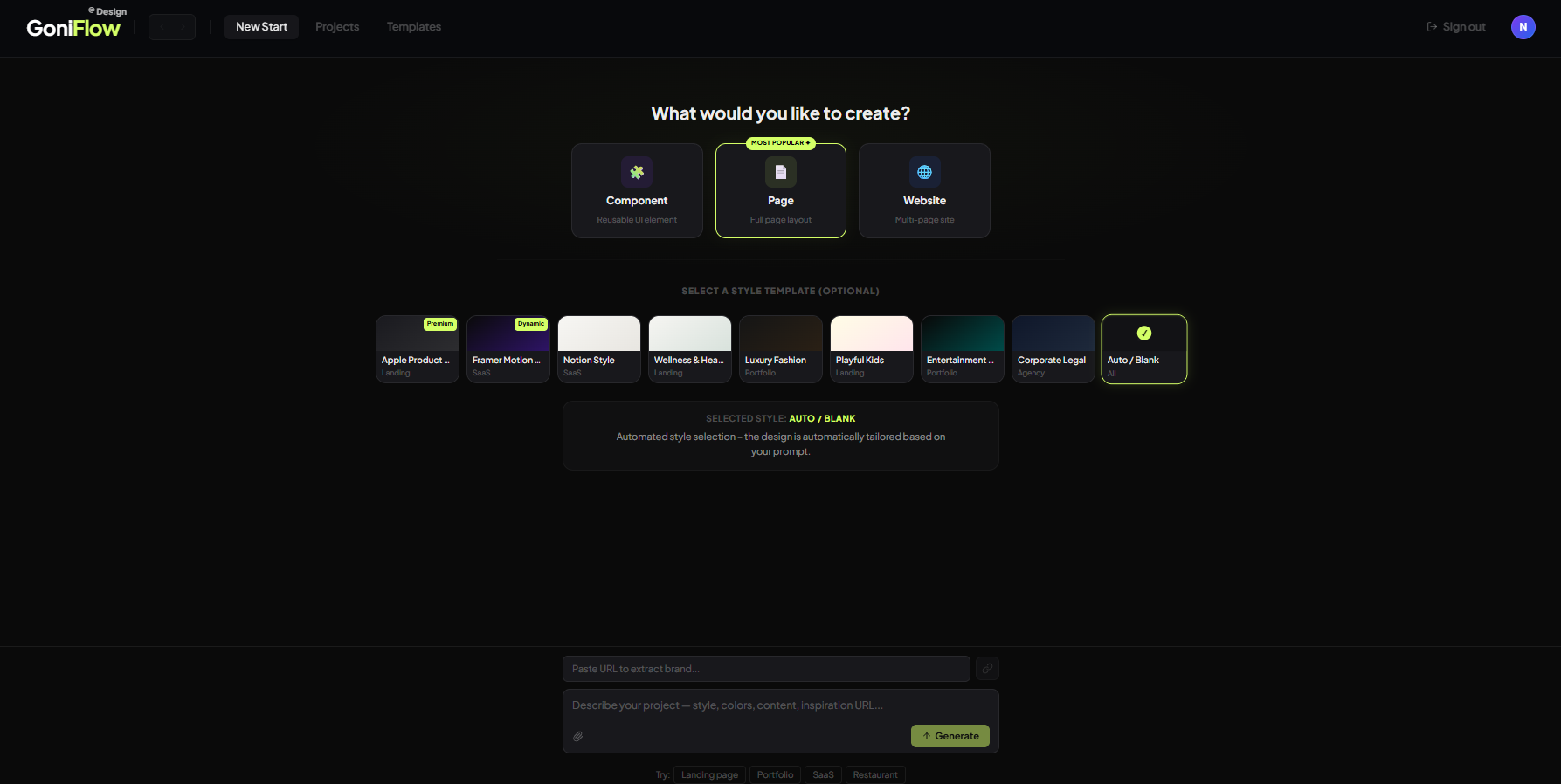Select the Auto / Blank template
The image size is (1561, 784).
pyautogui.click(x=1144, y=349)
